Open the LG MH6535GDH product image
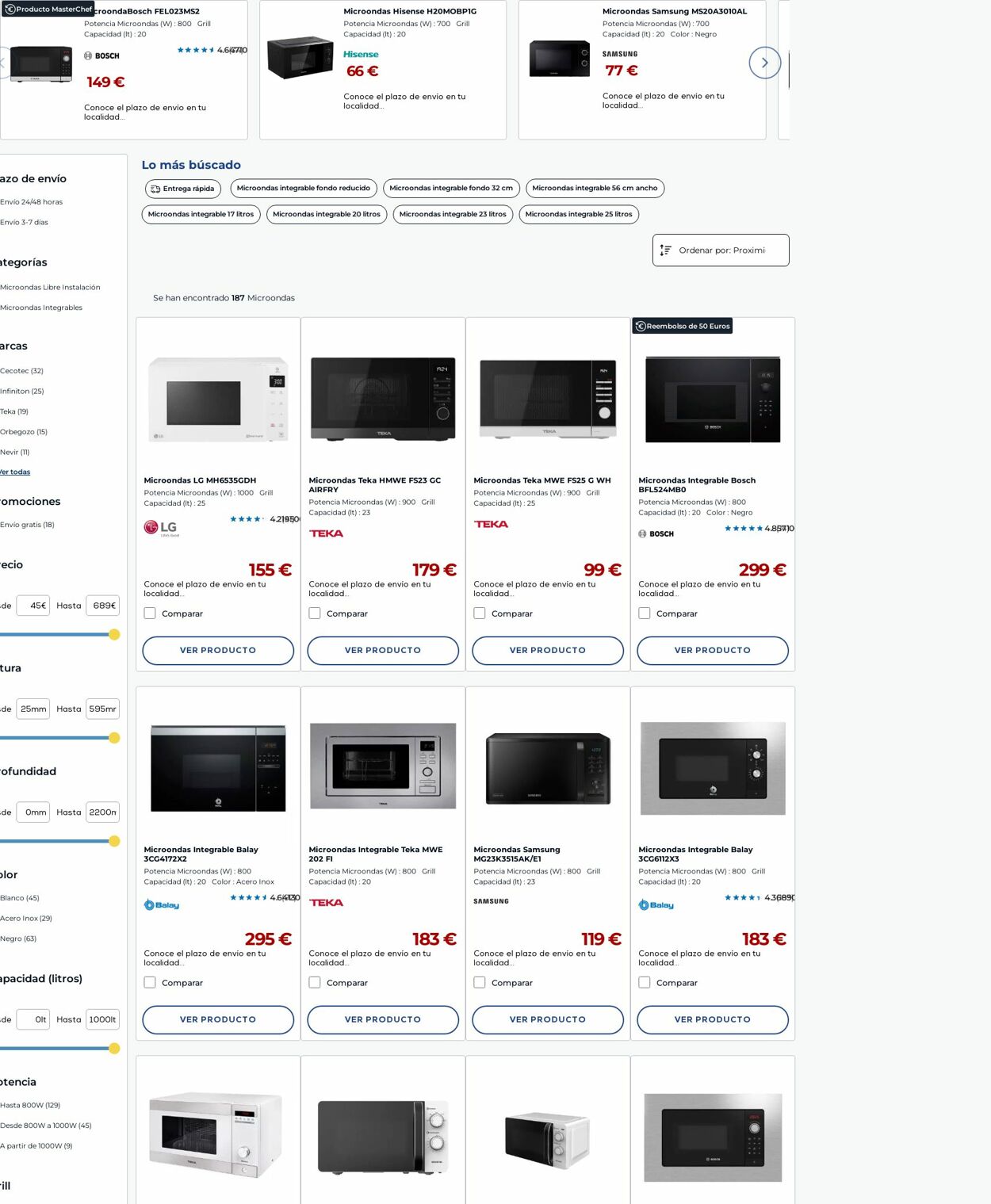 (218, 399)
